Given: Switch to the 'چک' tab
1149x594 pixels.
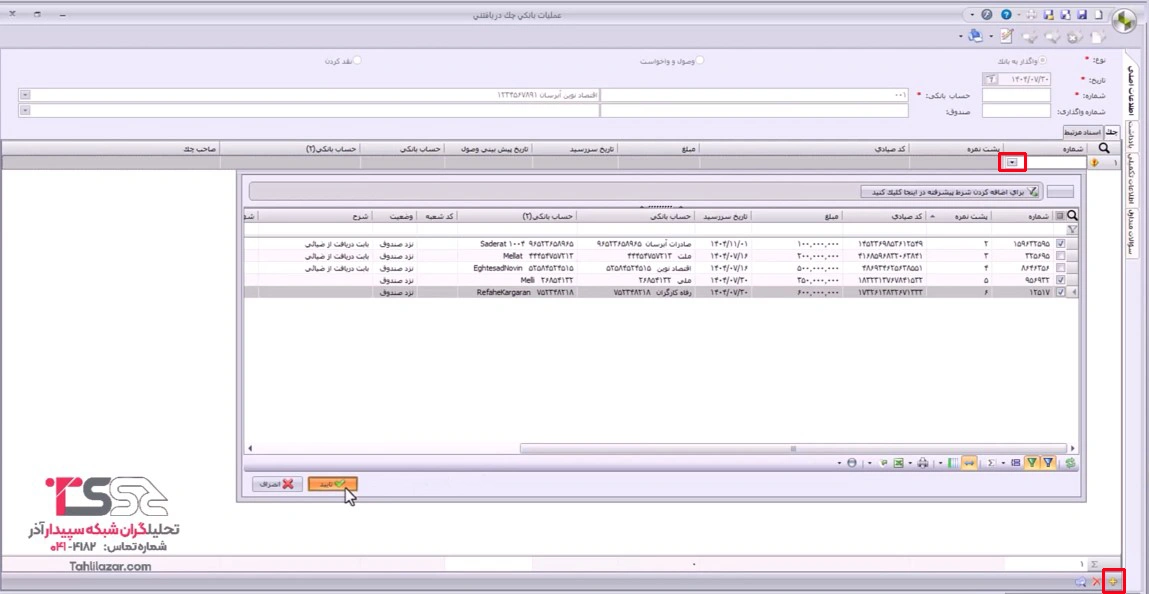Looking at the screenshot, I should tap(1112, 132).
